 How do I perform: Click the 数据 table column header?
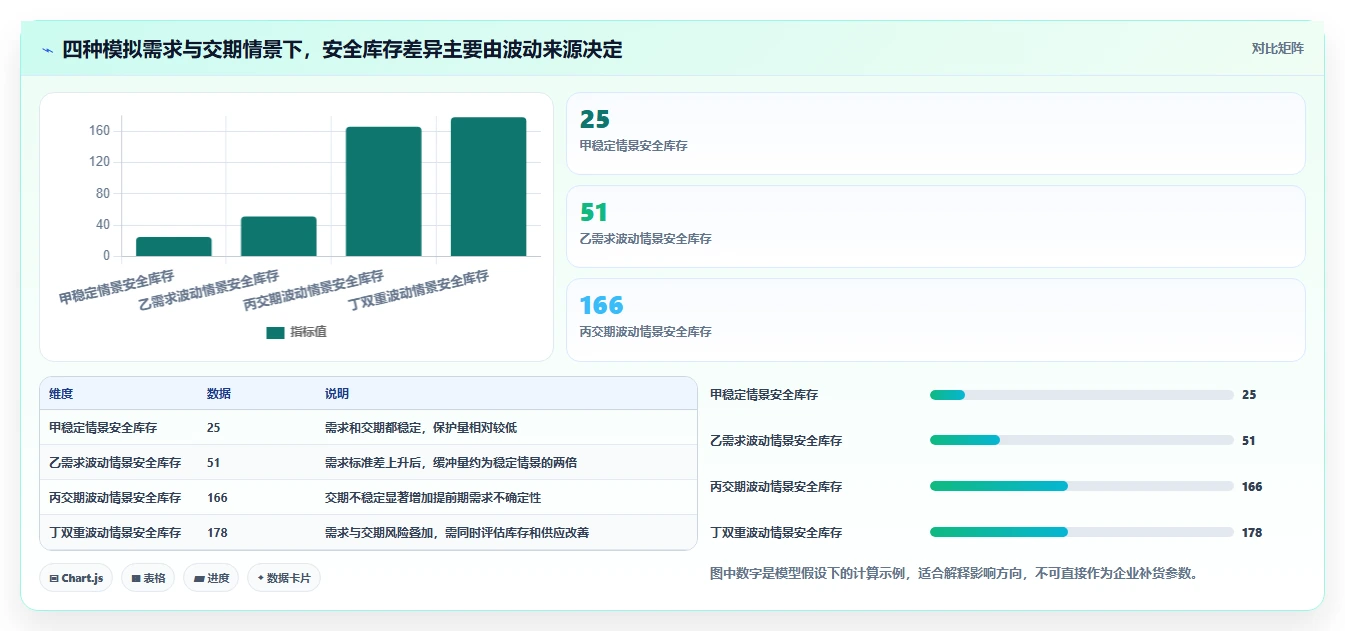pyautogui.click(x=219, y=394)
